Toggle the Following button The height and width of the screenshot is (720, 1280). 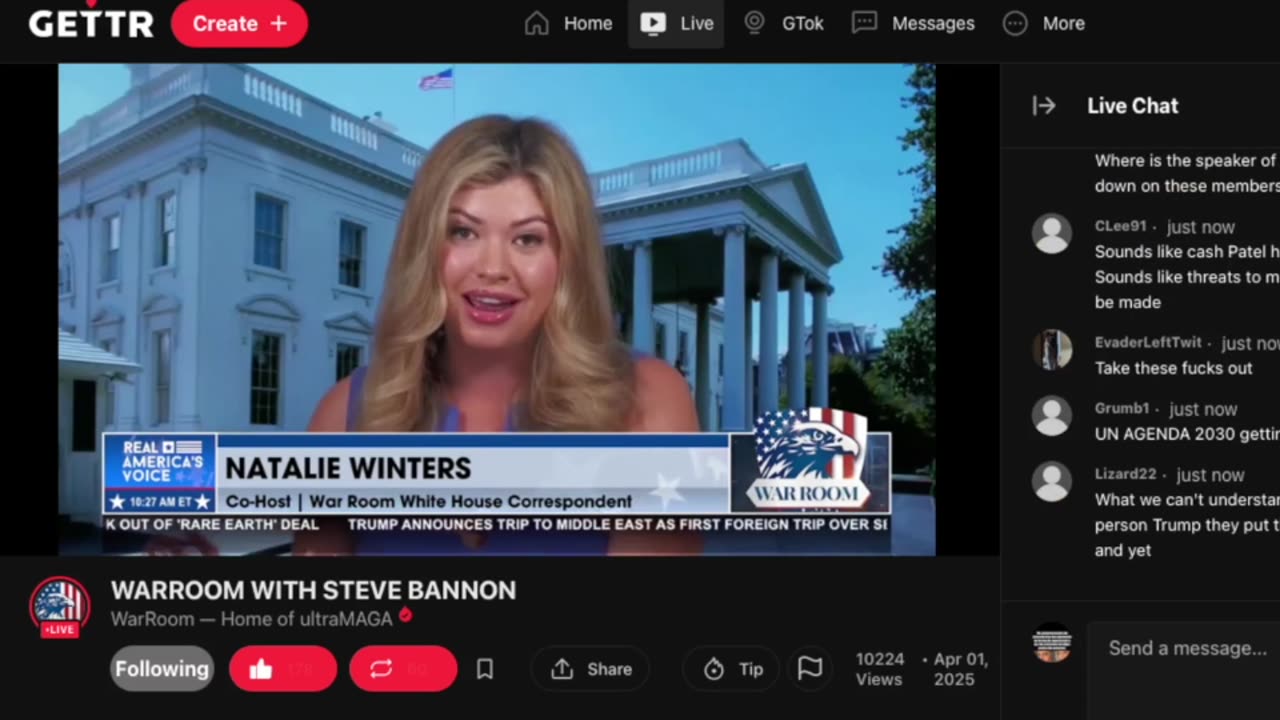coord(162,669)
